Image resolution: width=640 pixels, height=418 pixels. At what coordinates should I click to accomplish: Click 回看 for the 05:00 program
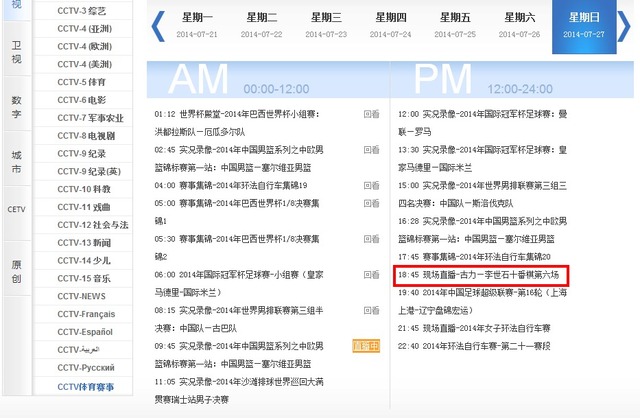[371, 203]
